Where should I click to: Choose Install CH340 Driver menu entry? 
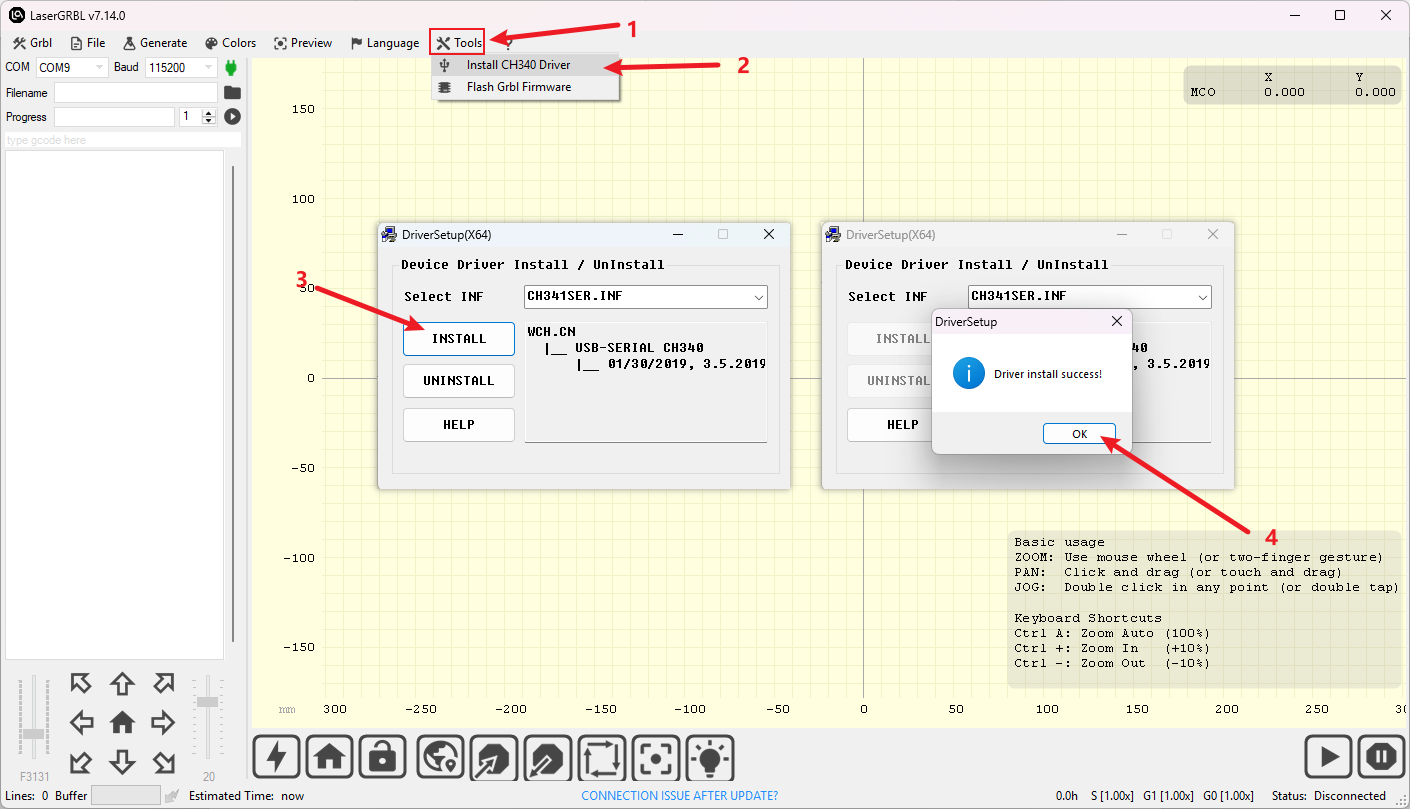pos(526,65)
